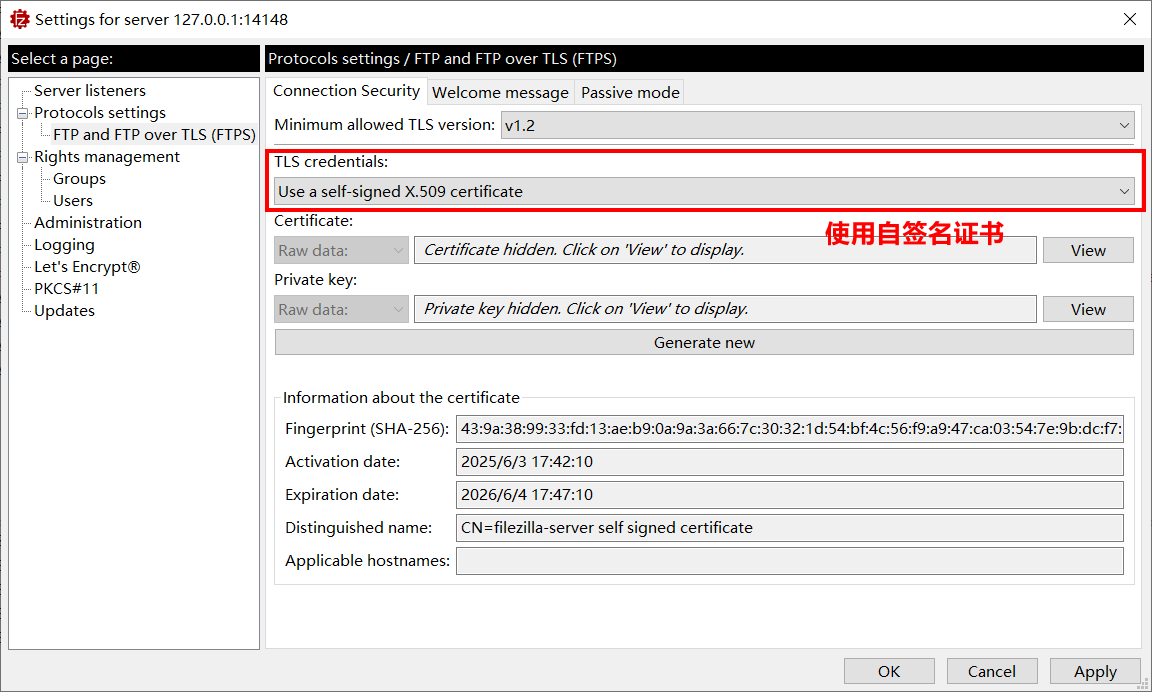Click the Expiration date field
Image resolution: width=1152 pixels, height=692 pixels.
[x=790, y=495]
